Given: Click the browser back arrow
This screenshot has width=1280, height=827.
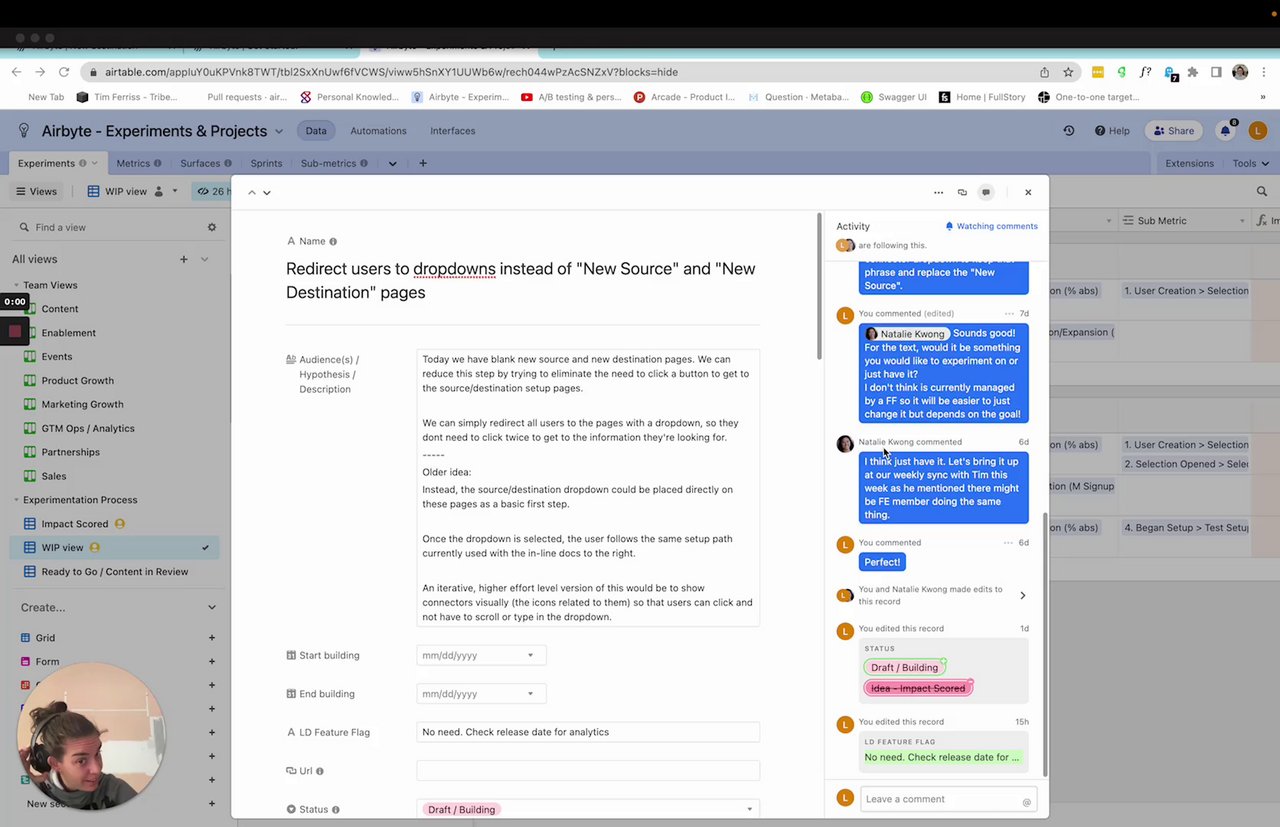Looking at the screenshot, I should (16, 72).
